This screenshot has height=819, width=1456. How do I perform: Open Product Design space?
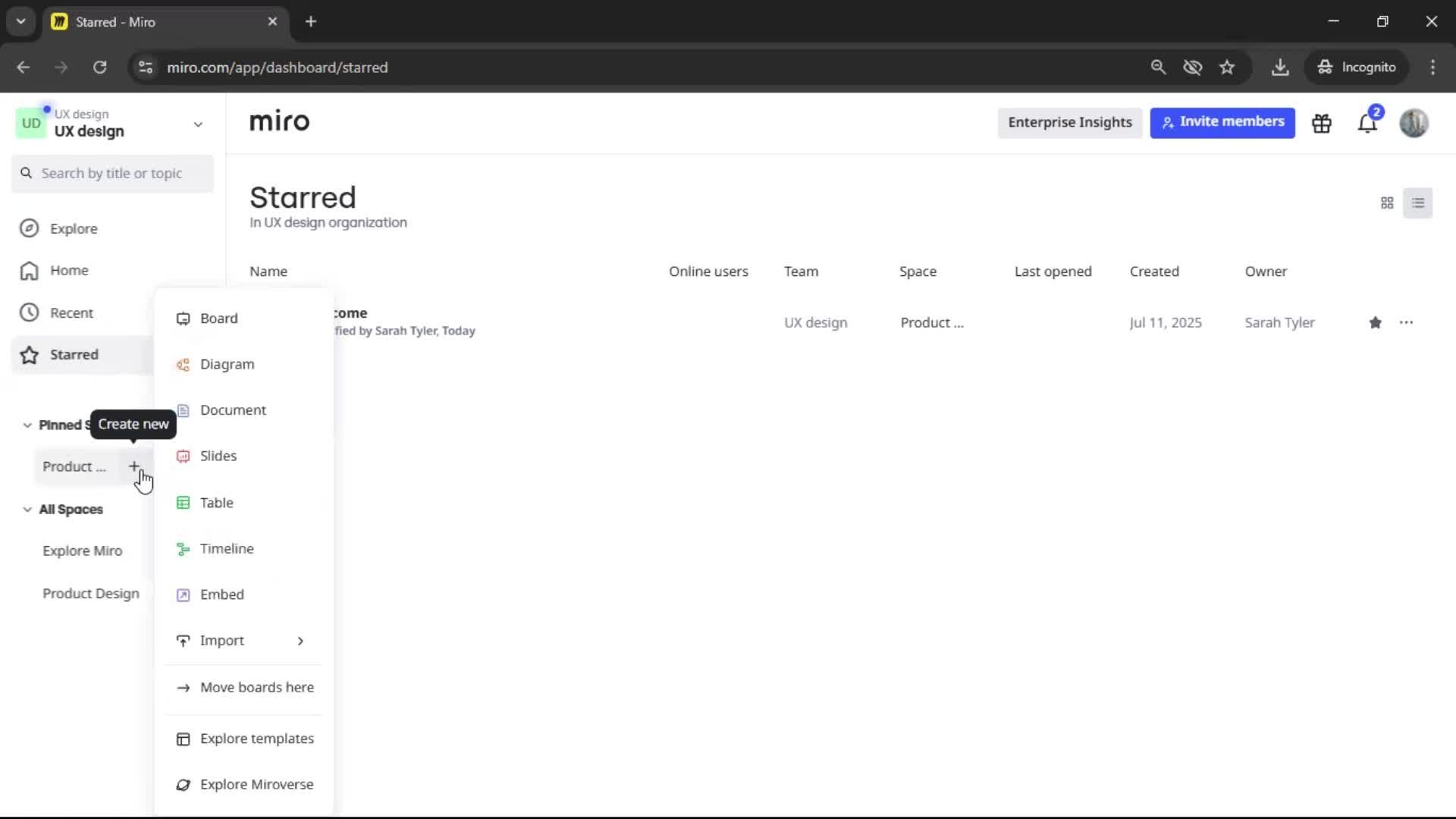(91, 594)
